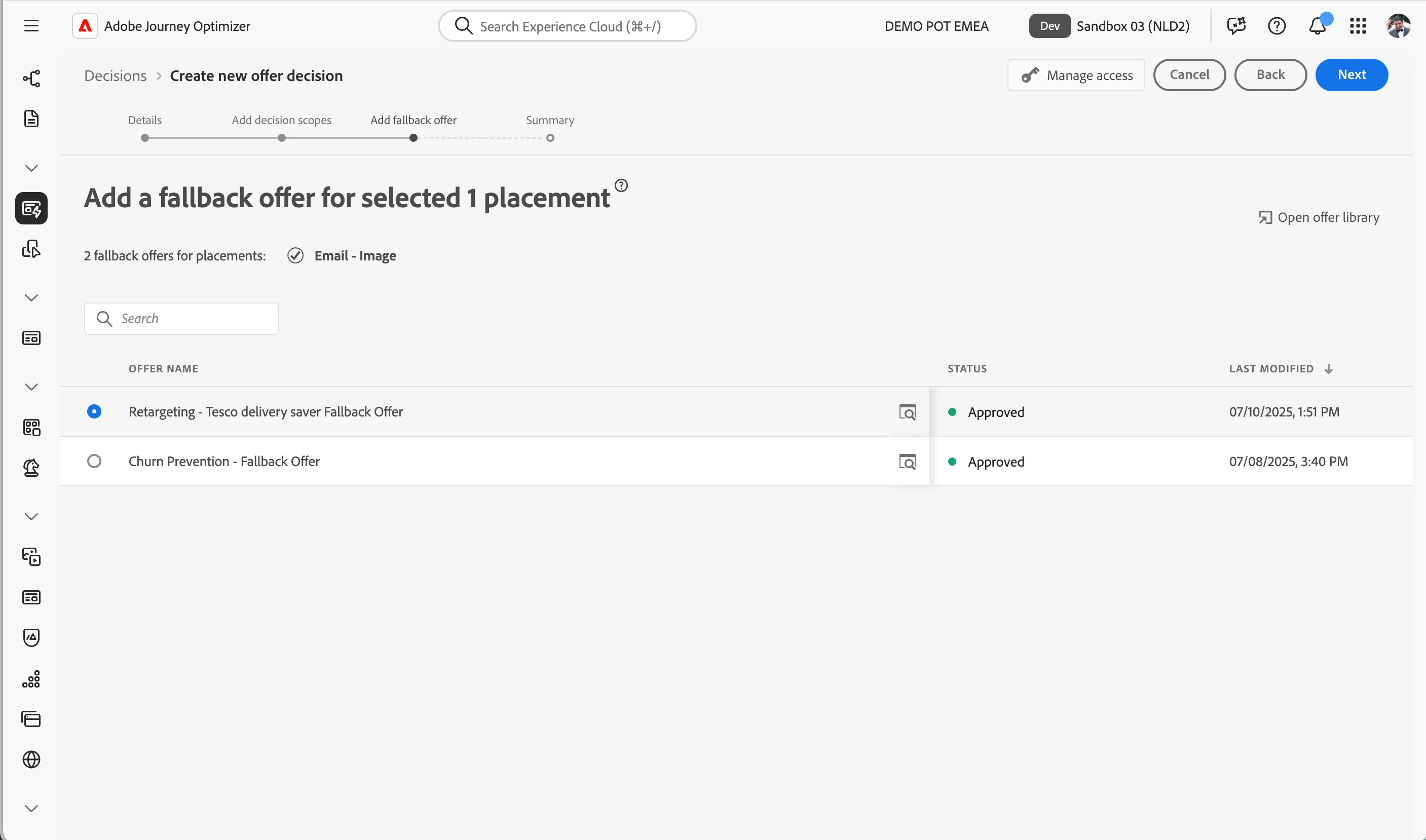Viewport: 1426px width, 840px height.
Task: Expand the bottom sidebar chevron
Action: click(x=31, y=808)
